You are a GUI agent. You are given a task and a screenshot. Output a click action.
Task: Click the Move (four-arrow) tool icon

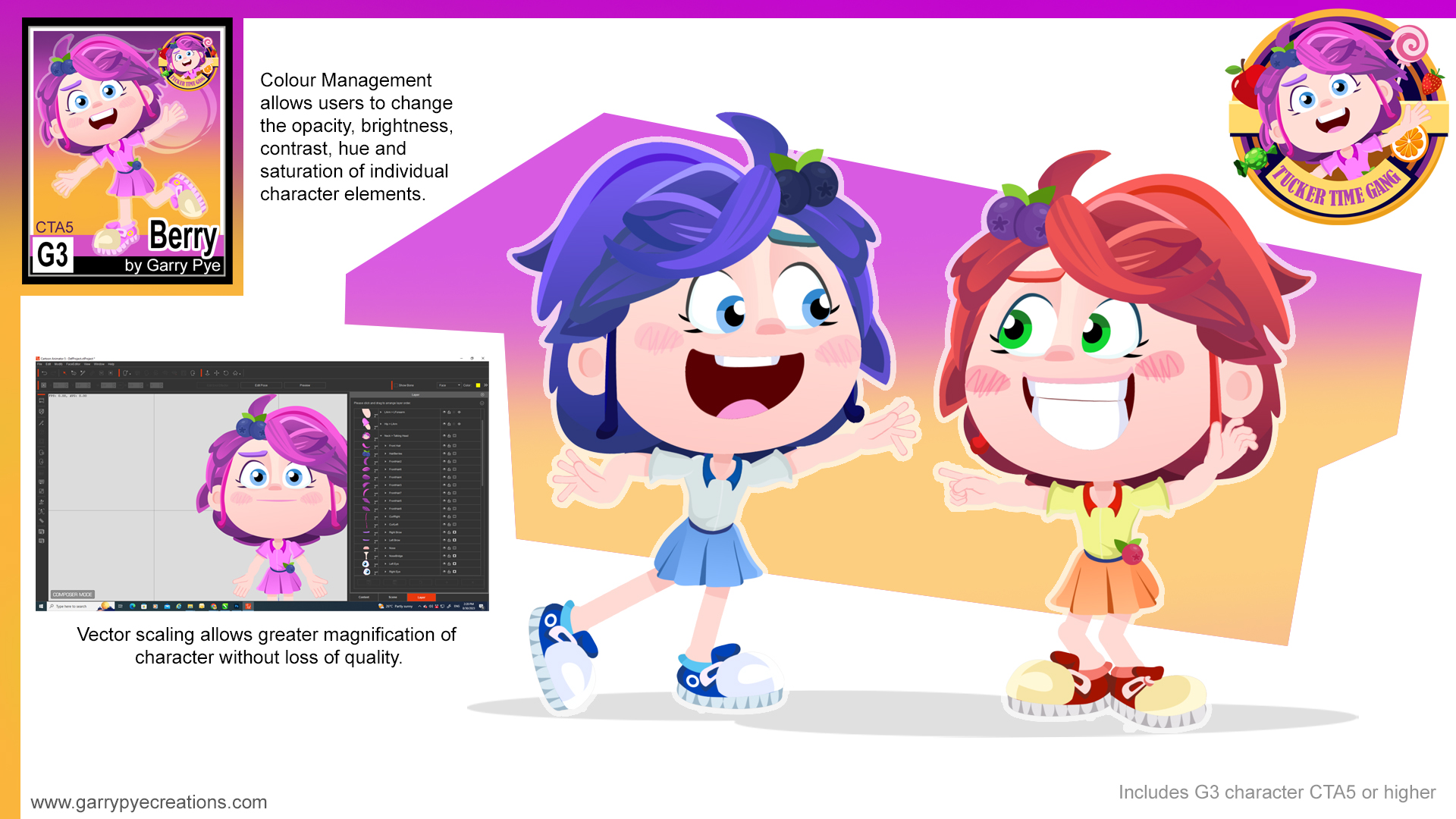point(217,373)
